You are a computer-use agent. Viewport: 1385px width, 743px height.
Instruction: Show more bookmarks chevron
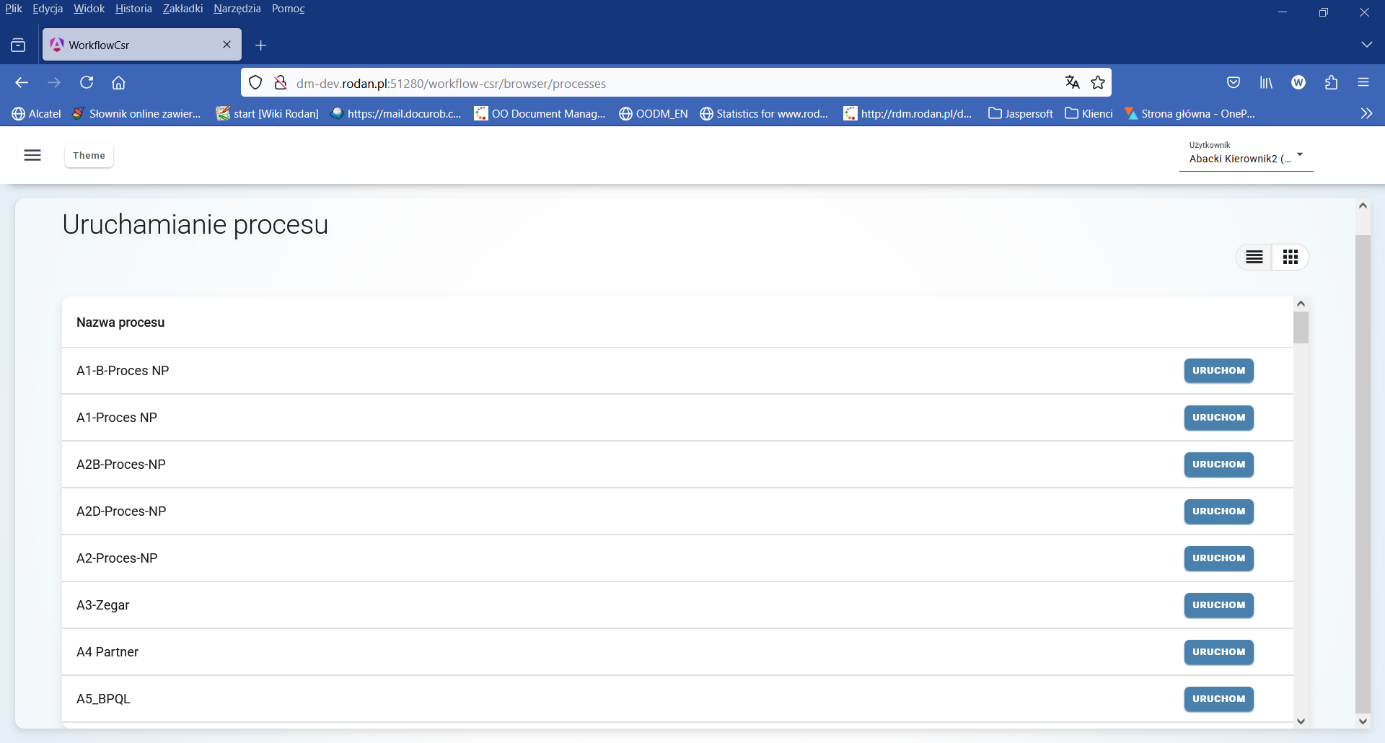pos(1366,113)
